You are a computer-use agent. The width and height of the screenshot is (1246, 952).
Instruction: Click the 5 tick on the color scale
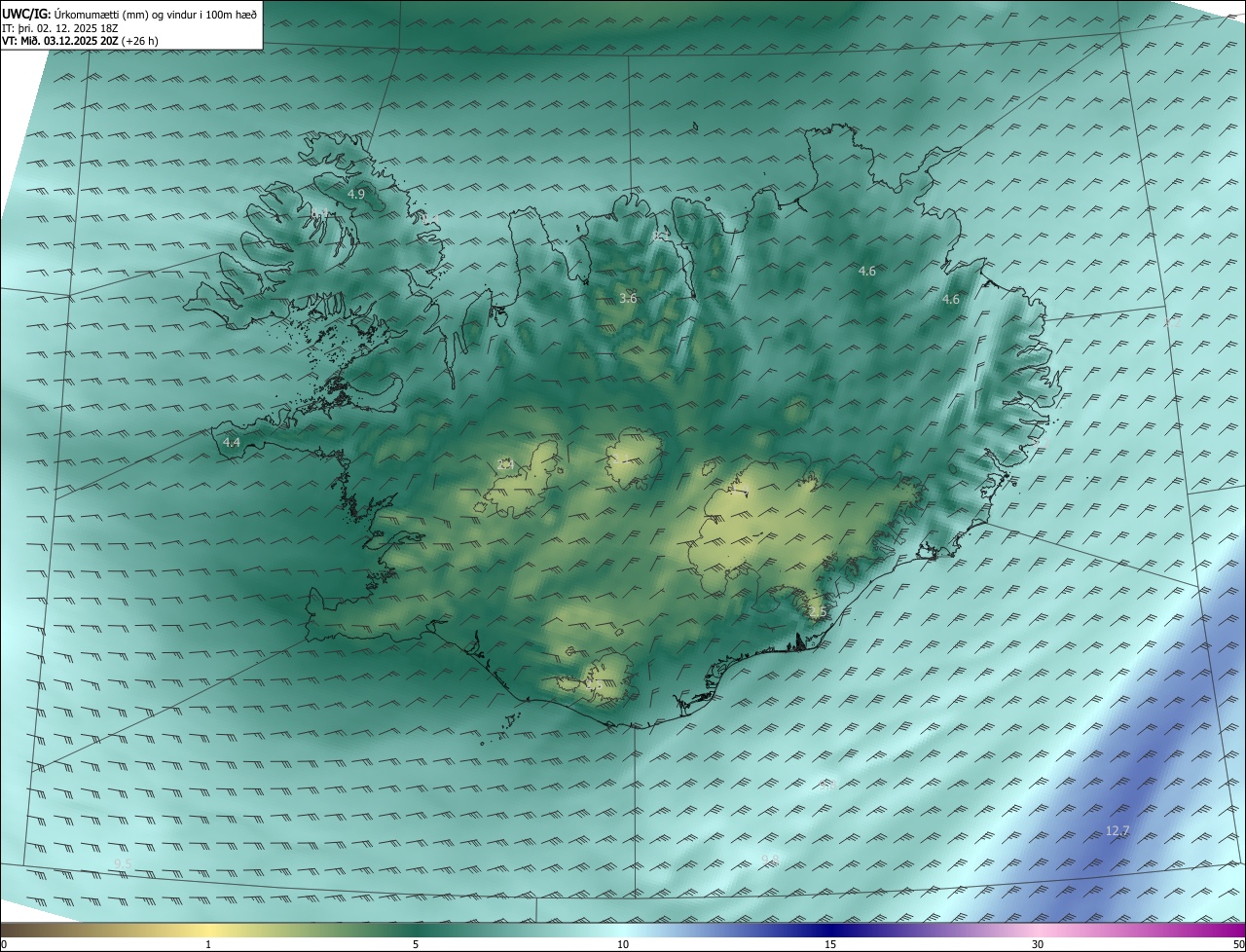(x=416, y=944)
